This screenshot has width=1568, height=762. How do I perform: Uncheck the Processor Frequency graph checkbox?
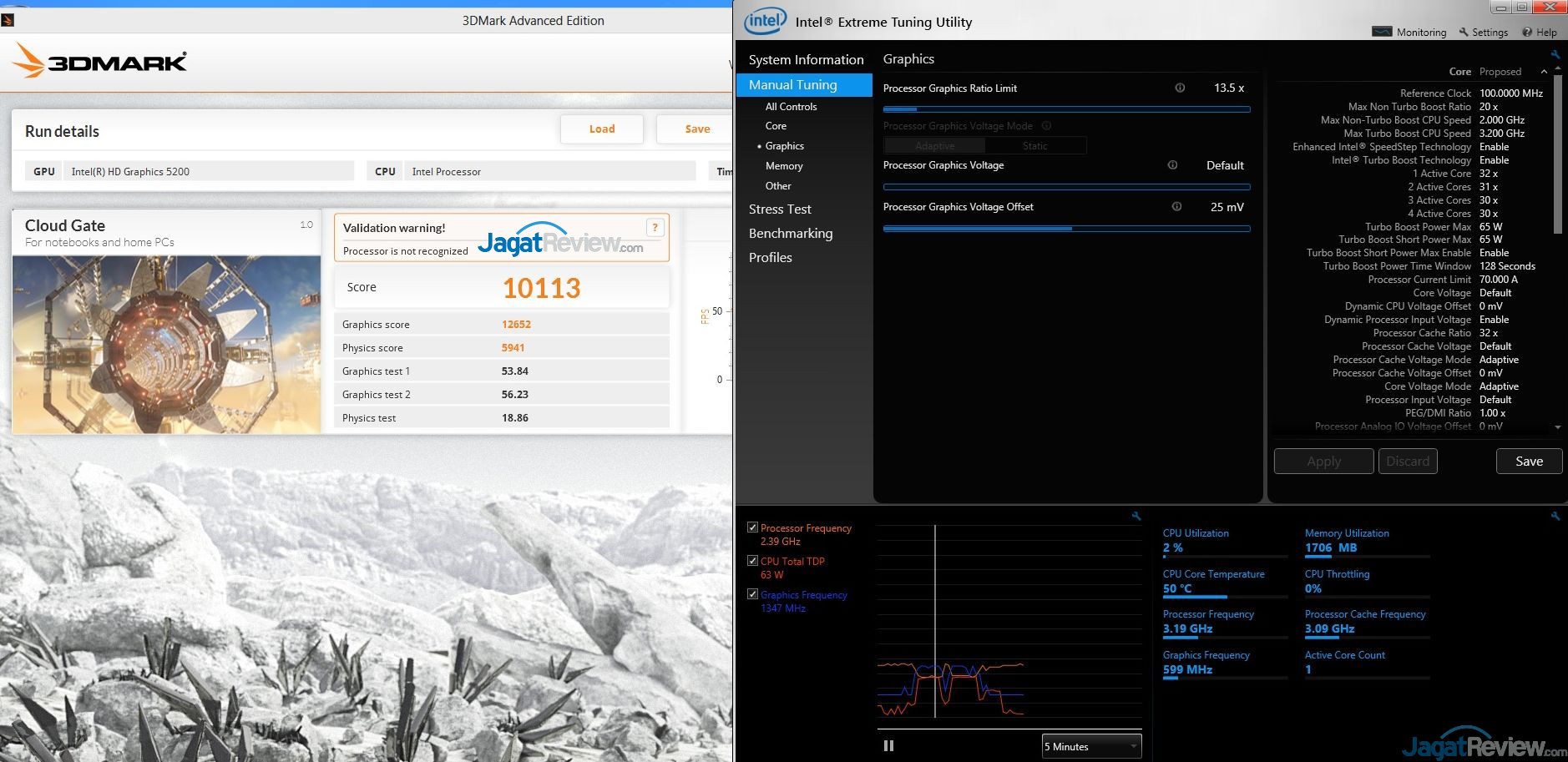pyautogui.click(x=752, y=527)
